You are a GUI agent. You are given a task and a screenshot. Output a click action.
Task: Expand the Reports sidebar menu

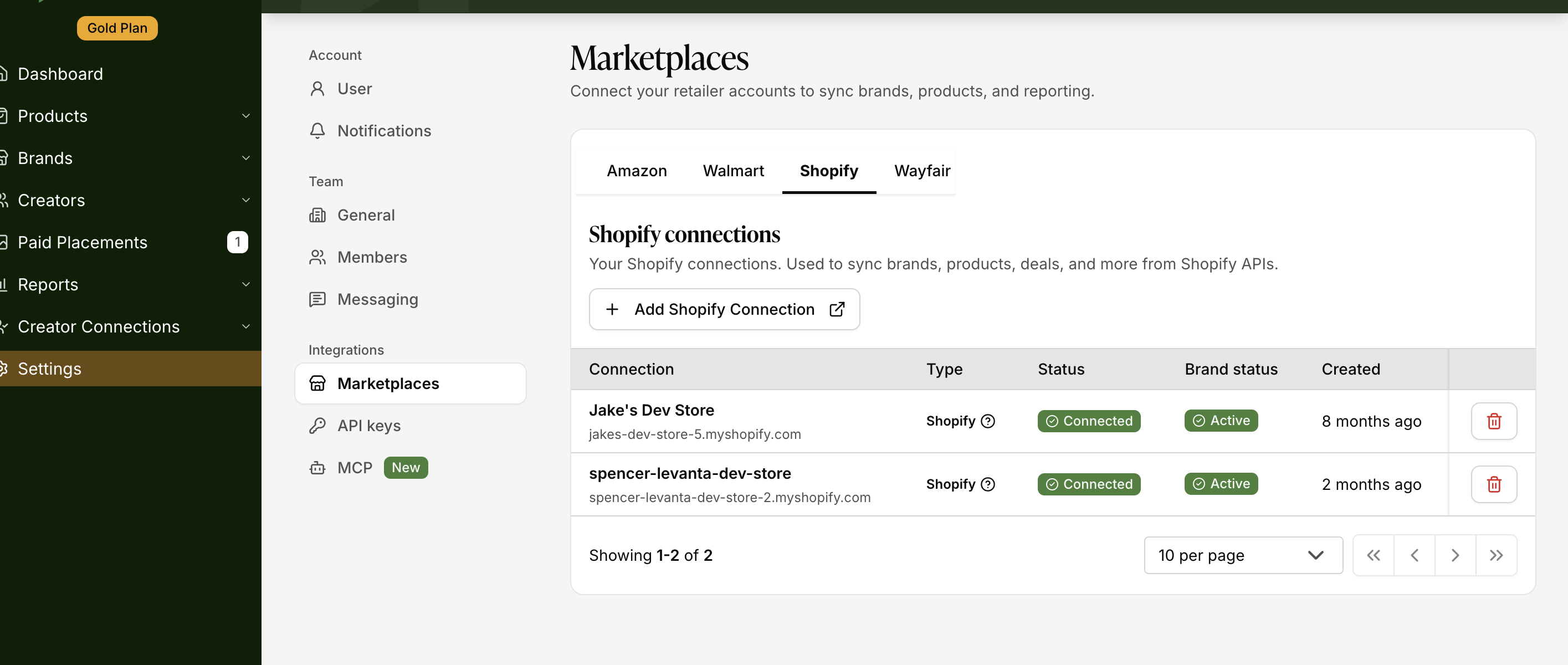(245, 284)
